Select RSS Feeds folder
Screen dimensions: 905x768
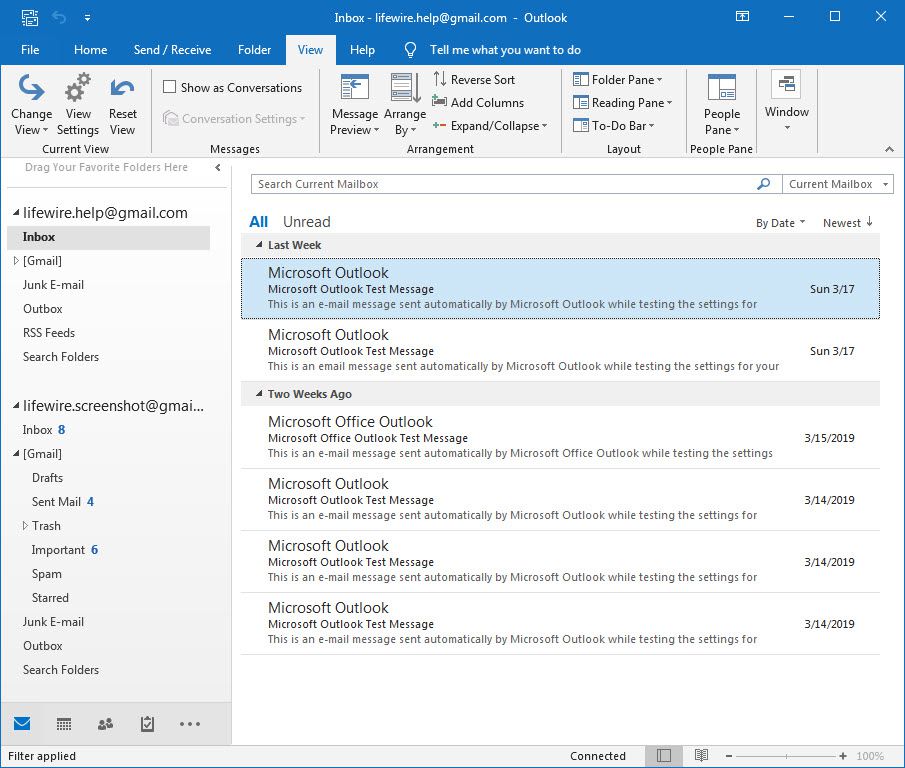pyautogui.click(x=49, y=333)
